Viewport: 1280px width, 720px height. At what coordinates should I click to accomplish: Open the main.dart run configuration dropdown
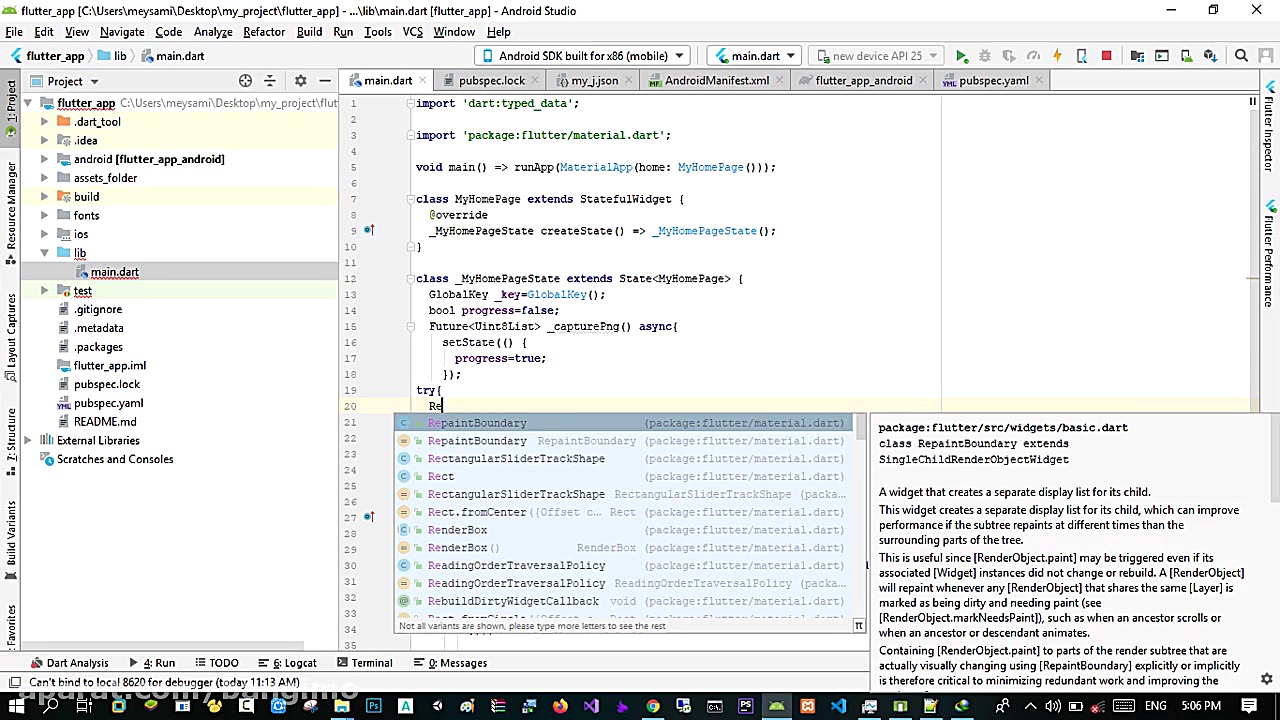point(755,56)
